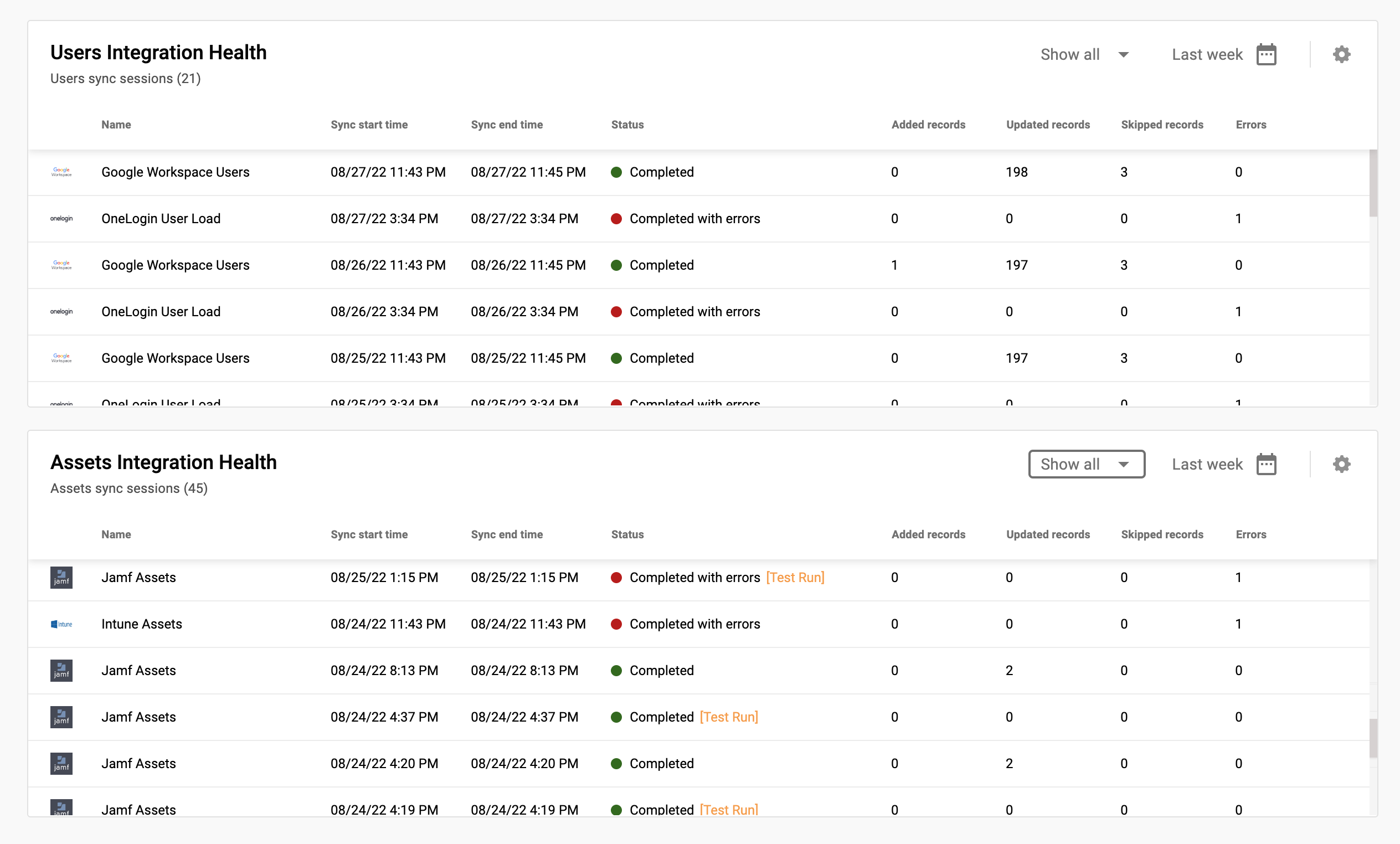
Task: Click Test Run tag on Jamf 1:15 PM row
Action: (x=795, y=578)
